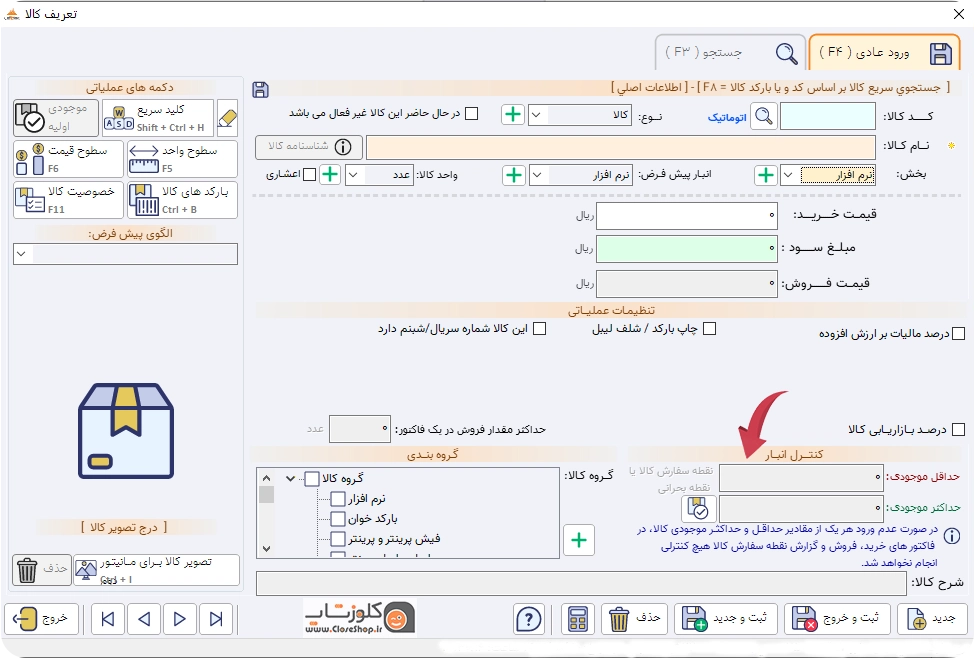
Task: Click جدید button
Action: [930, 619]
